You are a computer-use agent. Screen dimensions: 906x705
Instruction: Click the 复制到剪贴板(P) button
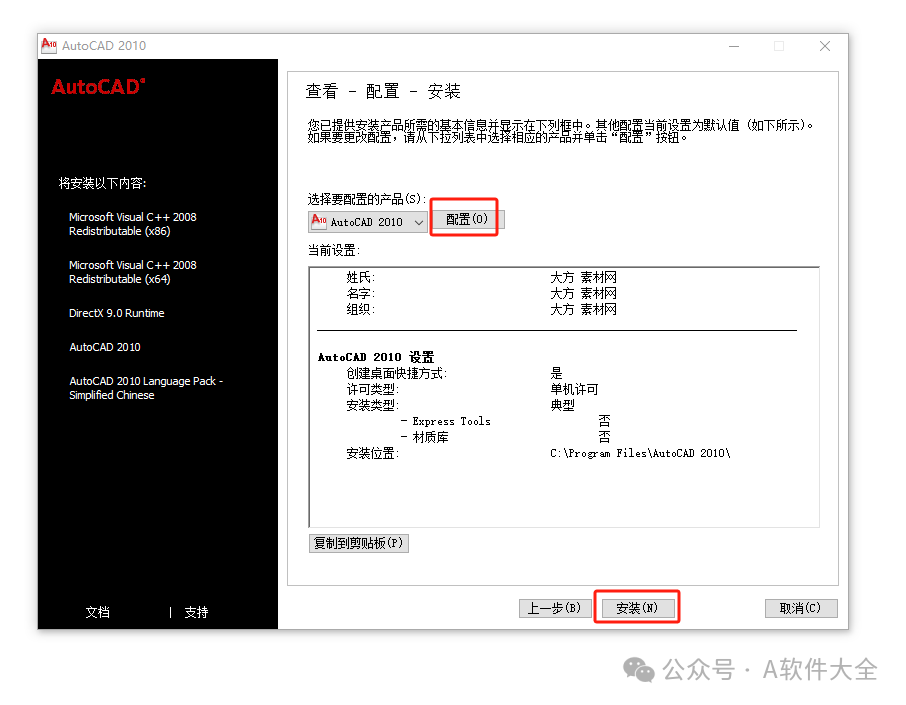click(359, 543)
